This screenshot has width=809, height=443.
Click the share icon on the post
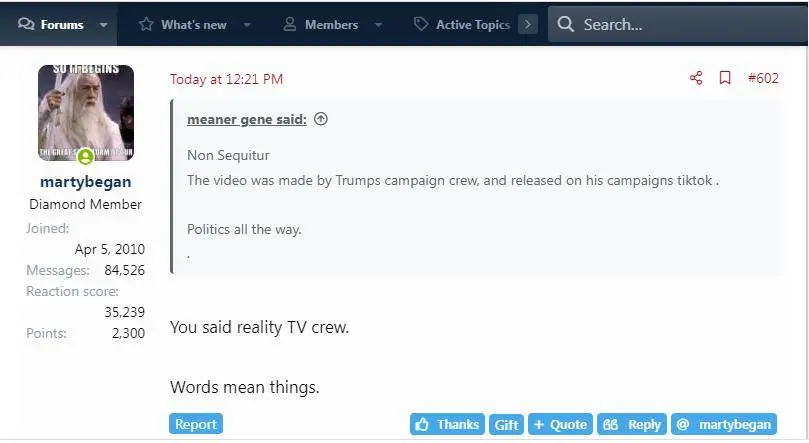coord(696,78)
